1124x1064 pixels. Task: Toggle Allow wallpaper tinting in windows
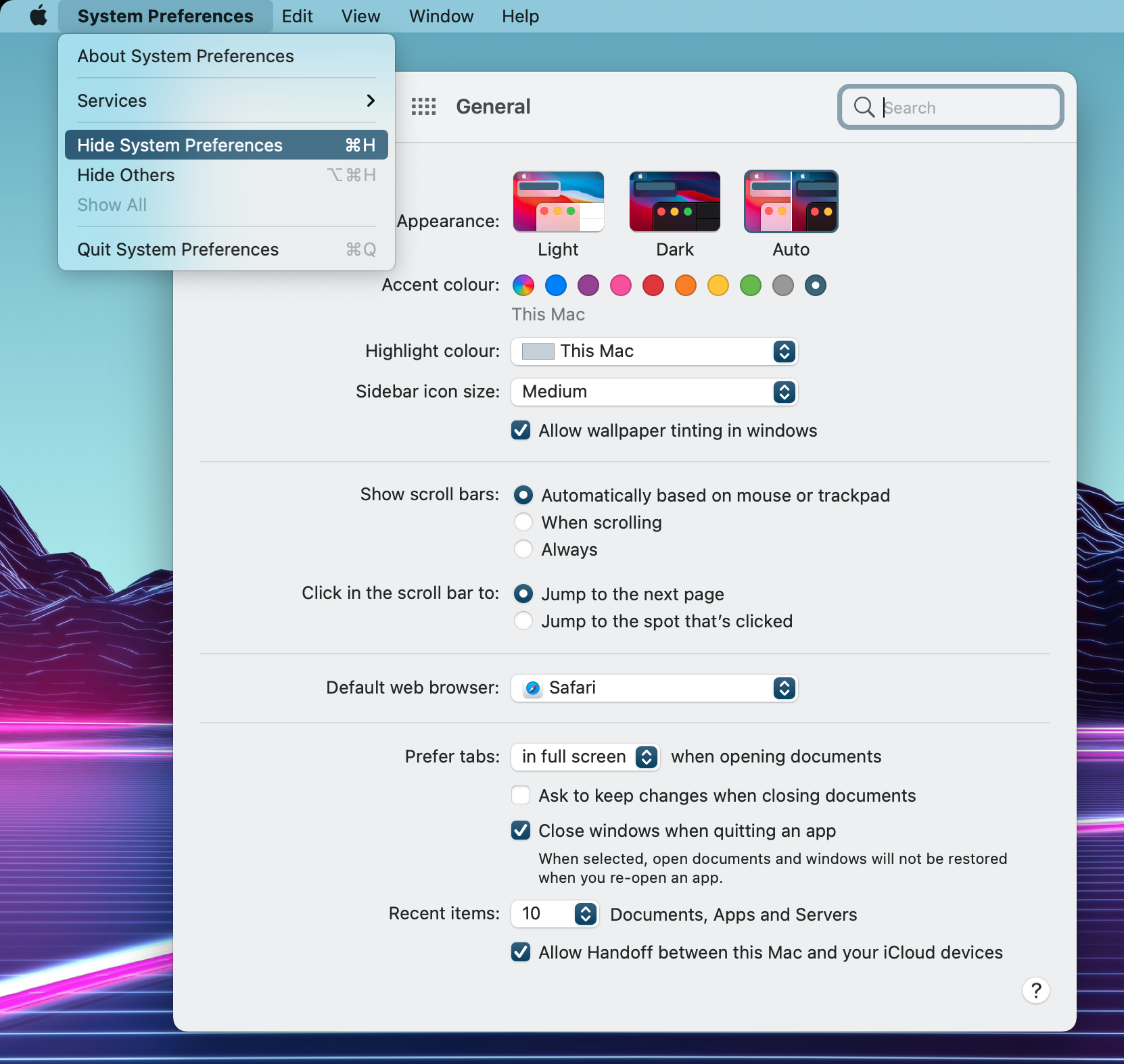coord(521,431)
